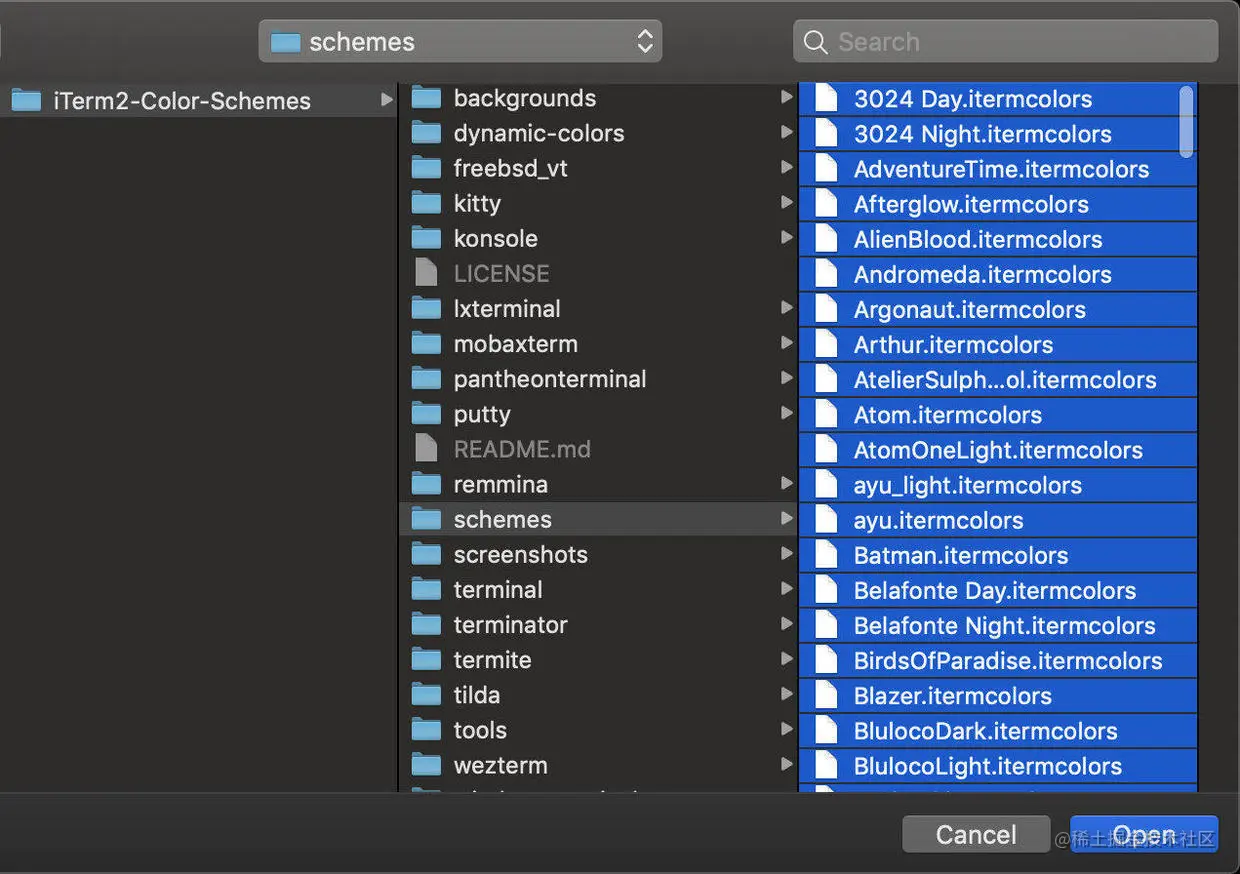
Task: Select Andromeda.itermcolors file name
Action: click(983, 274)
